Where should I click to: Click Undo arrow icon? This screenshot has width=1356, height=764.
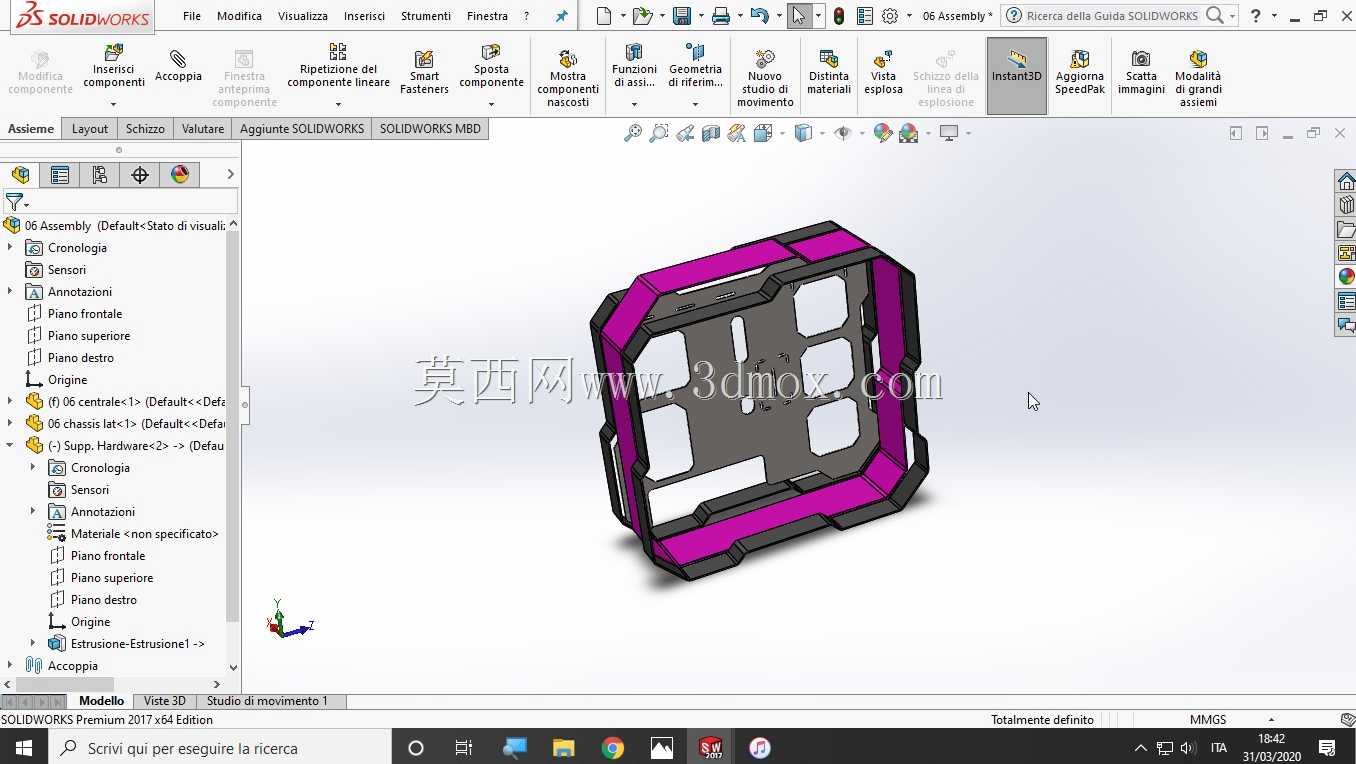(760, 16)
